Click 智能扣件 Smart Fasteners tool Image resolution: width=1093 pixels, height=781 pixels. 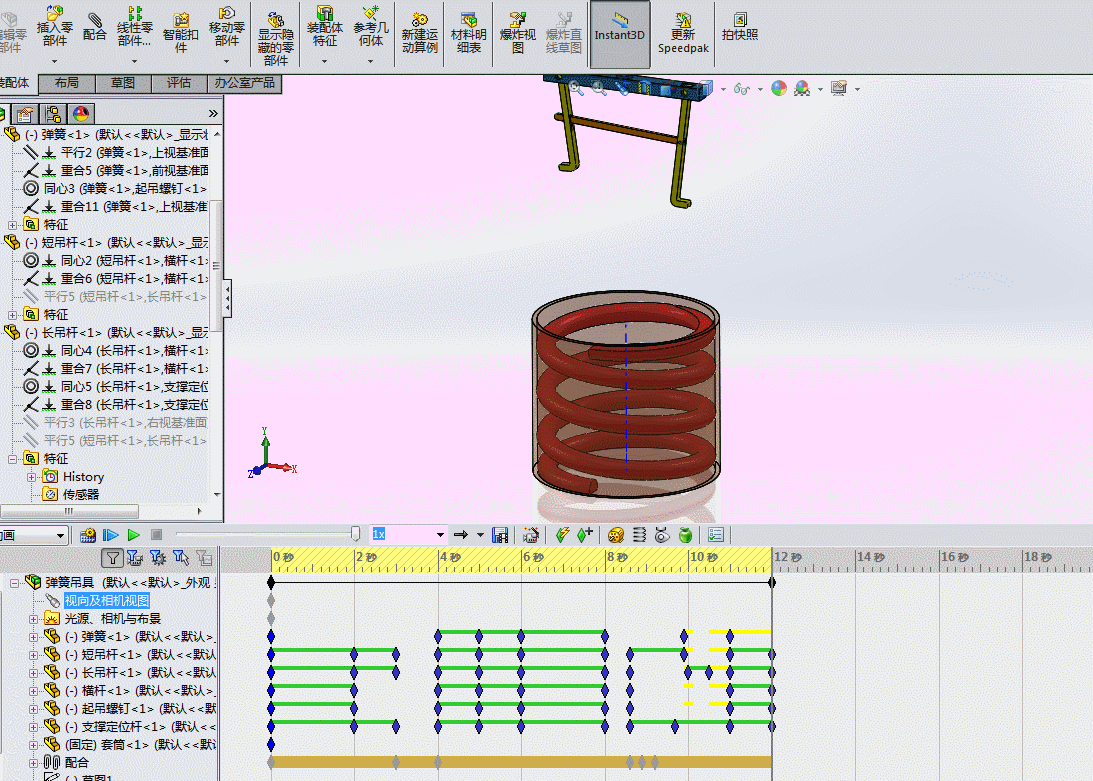coord(181,33)
